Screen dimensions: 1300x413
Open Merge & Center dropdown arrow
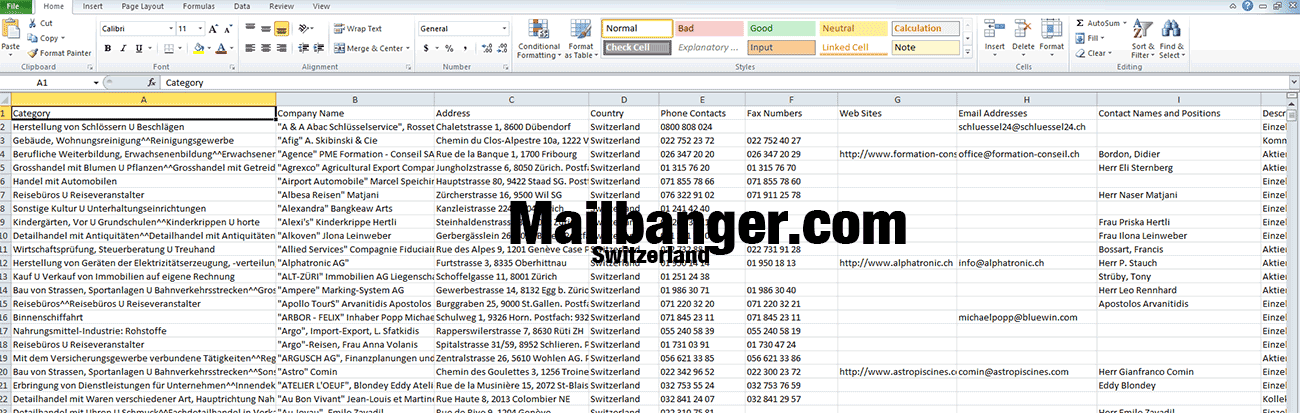[x=408, y=48]
